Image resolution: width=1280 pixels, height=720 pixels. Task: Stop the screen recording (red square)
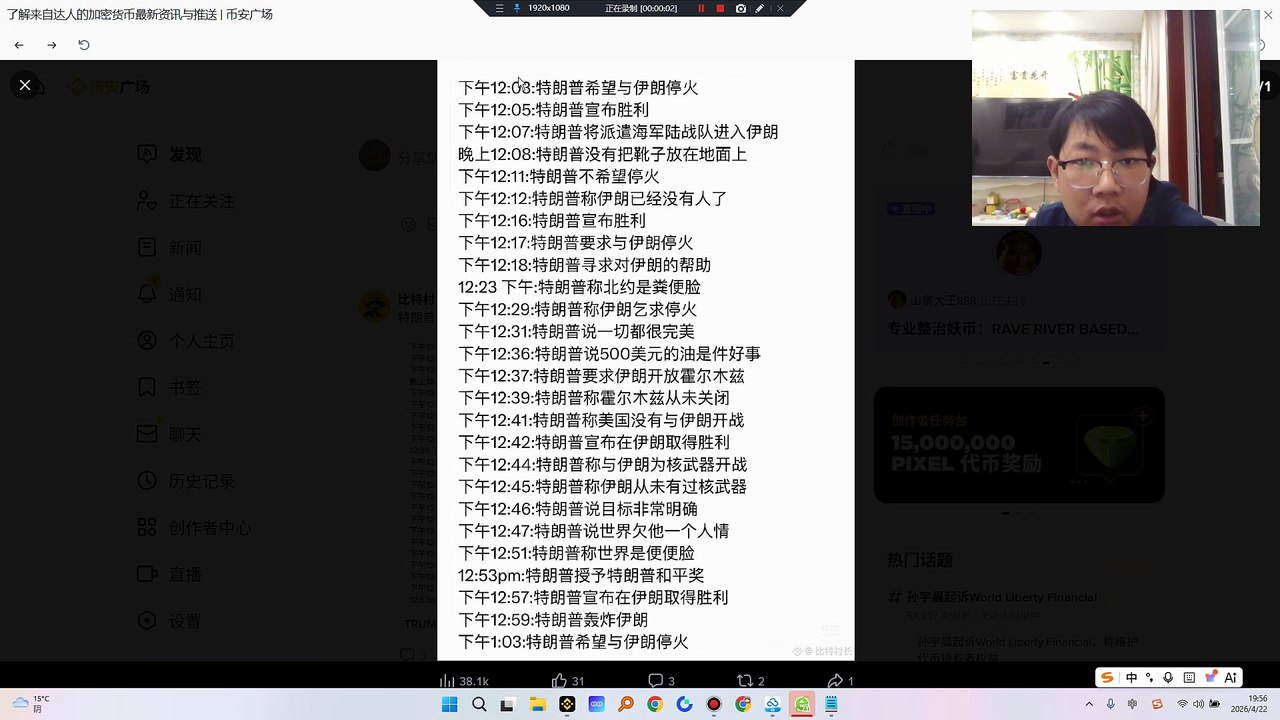point(720,8)
